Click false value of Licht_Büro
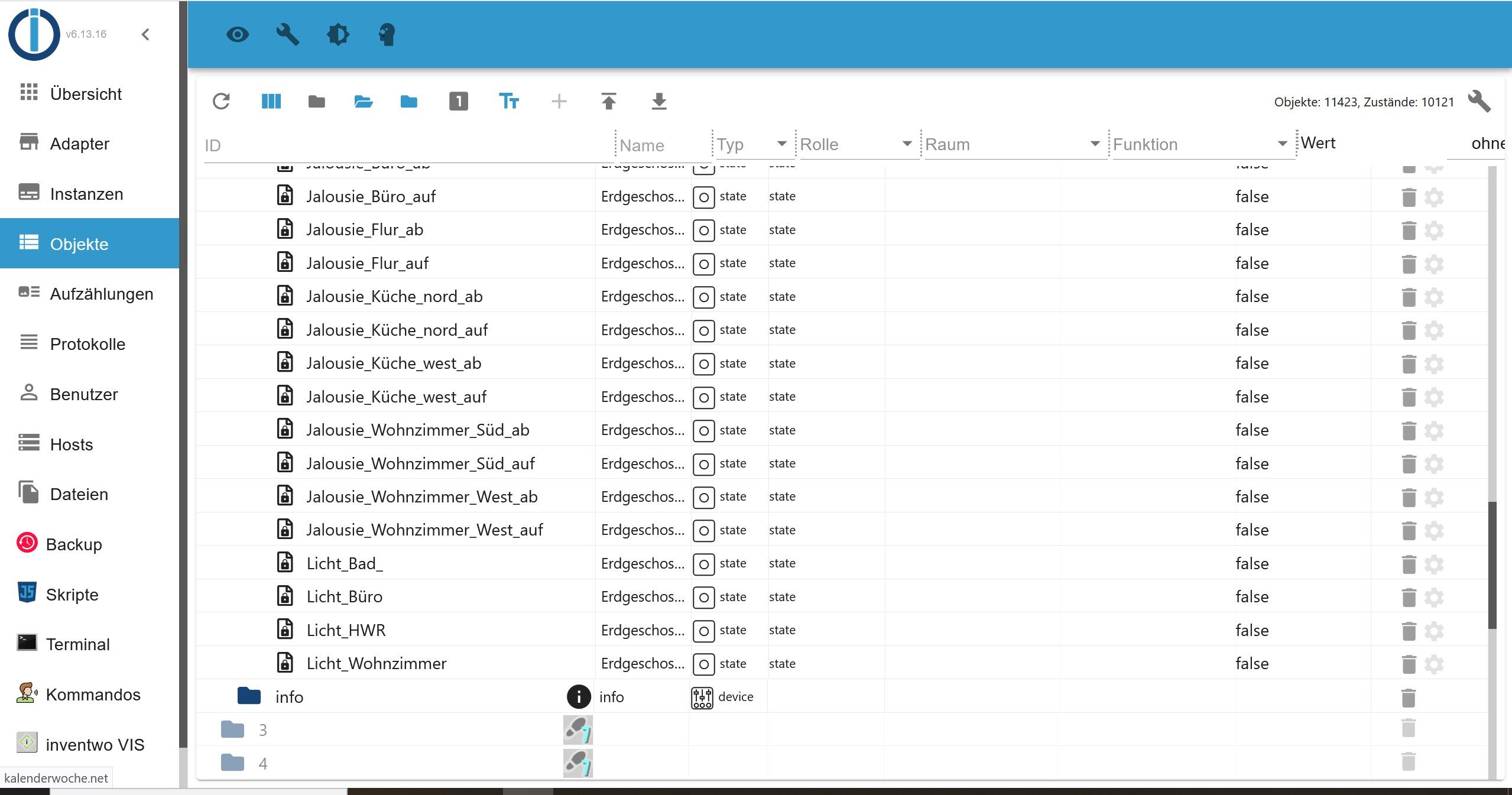Image resolution: width=1512 pixels, height=795 pixels. coord(1252,597)
